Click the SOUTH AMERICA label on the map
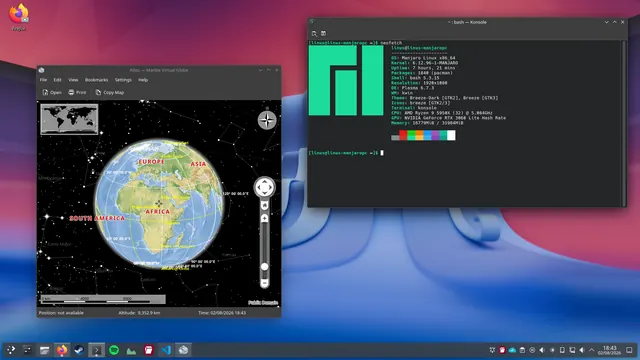Image resolution: width=640 pixels, height=360 pixels. 97,218
